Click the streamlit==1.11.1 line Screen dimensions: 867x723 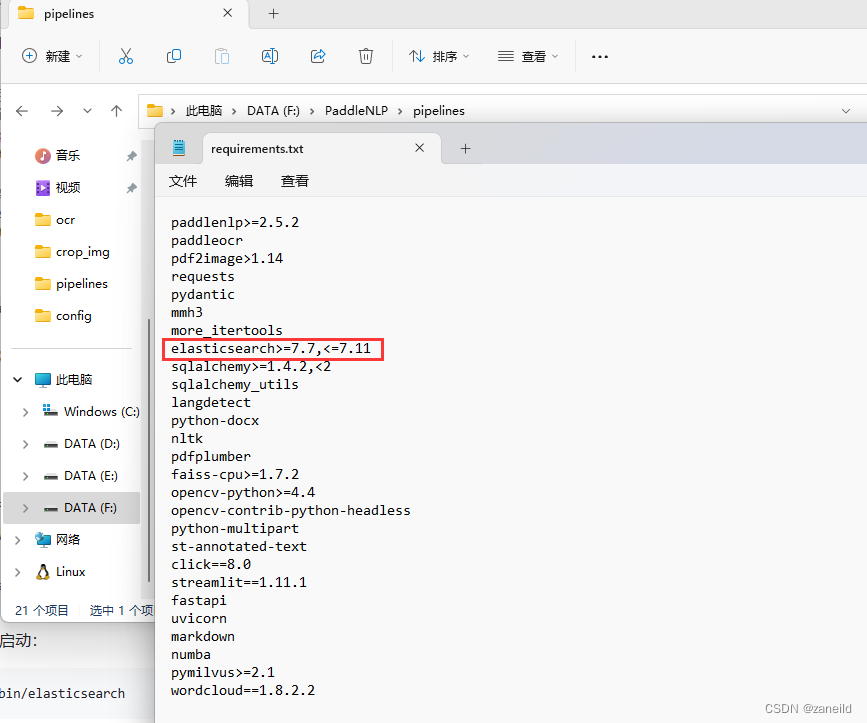(x=239, y=583)
